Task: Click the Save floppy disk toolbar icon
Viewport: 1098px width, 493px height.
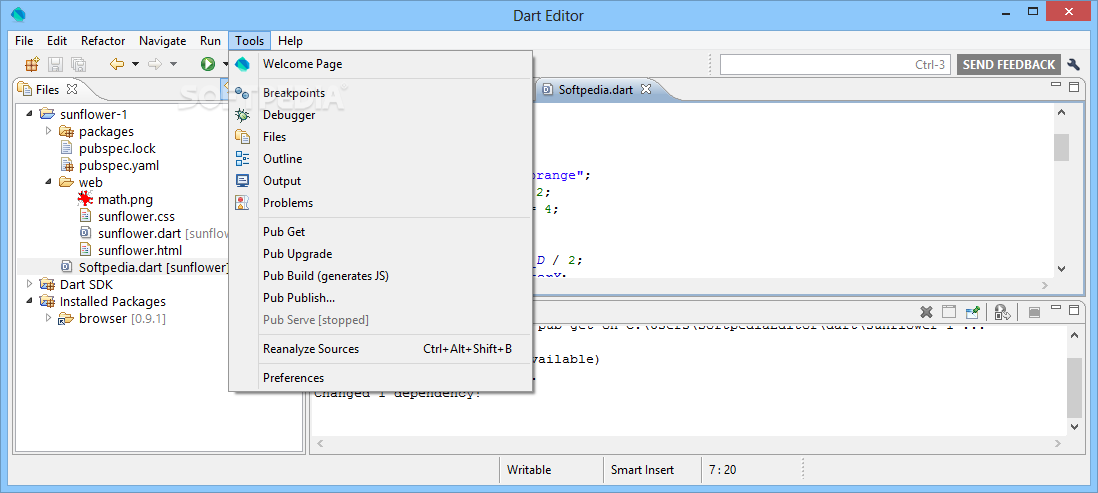Action: [x=55, y=64]
